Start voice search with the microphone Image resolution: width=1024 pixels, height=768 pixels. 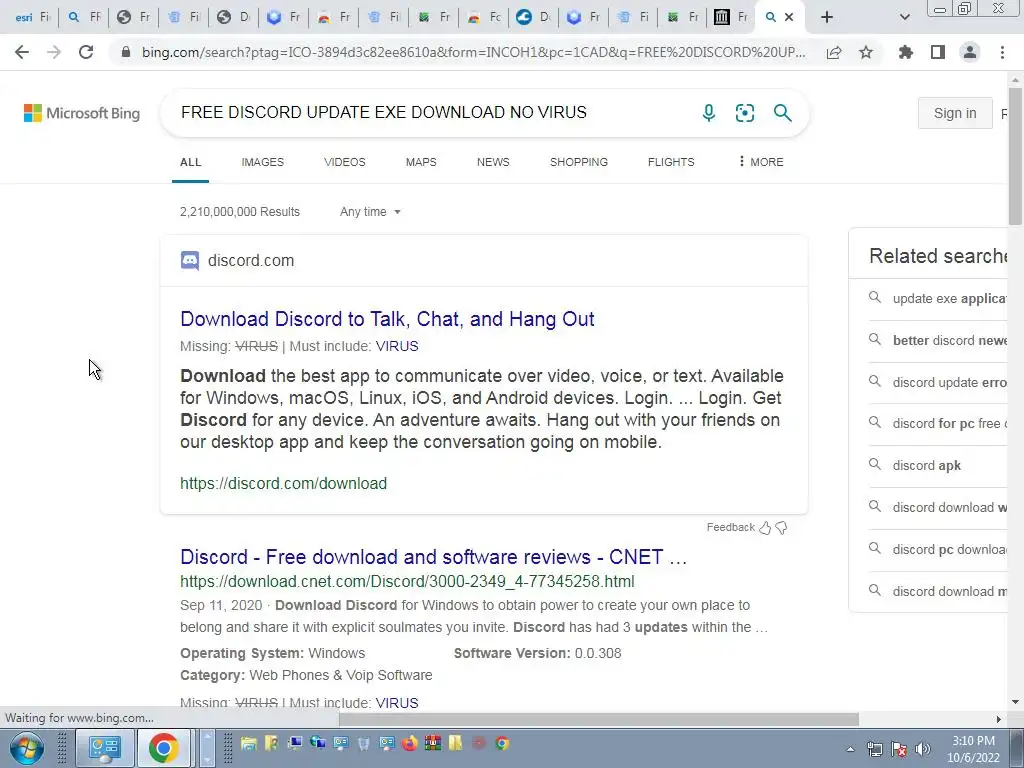709,113
